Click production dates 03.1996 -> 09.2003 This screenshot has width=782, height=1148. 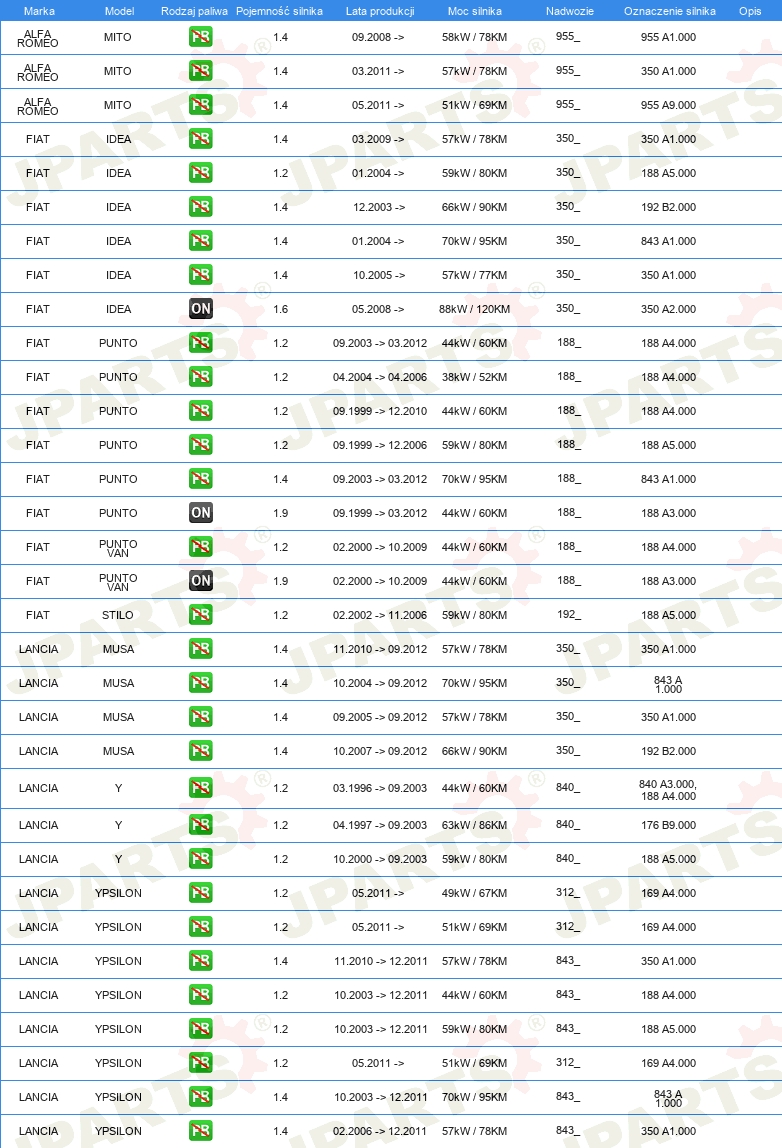(x=380, y=788)
